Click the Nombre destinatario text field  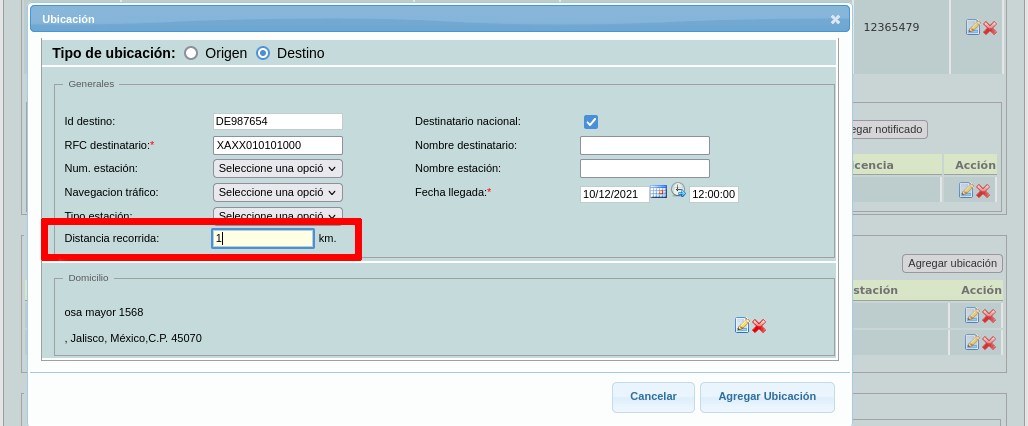645,146
